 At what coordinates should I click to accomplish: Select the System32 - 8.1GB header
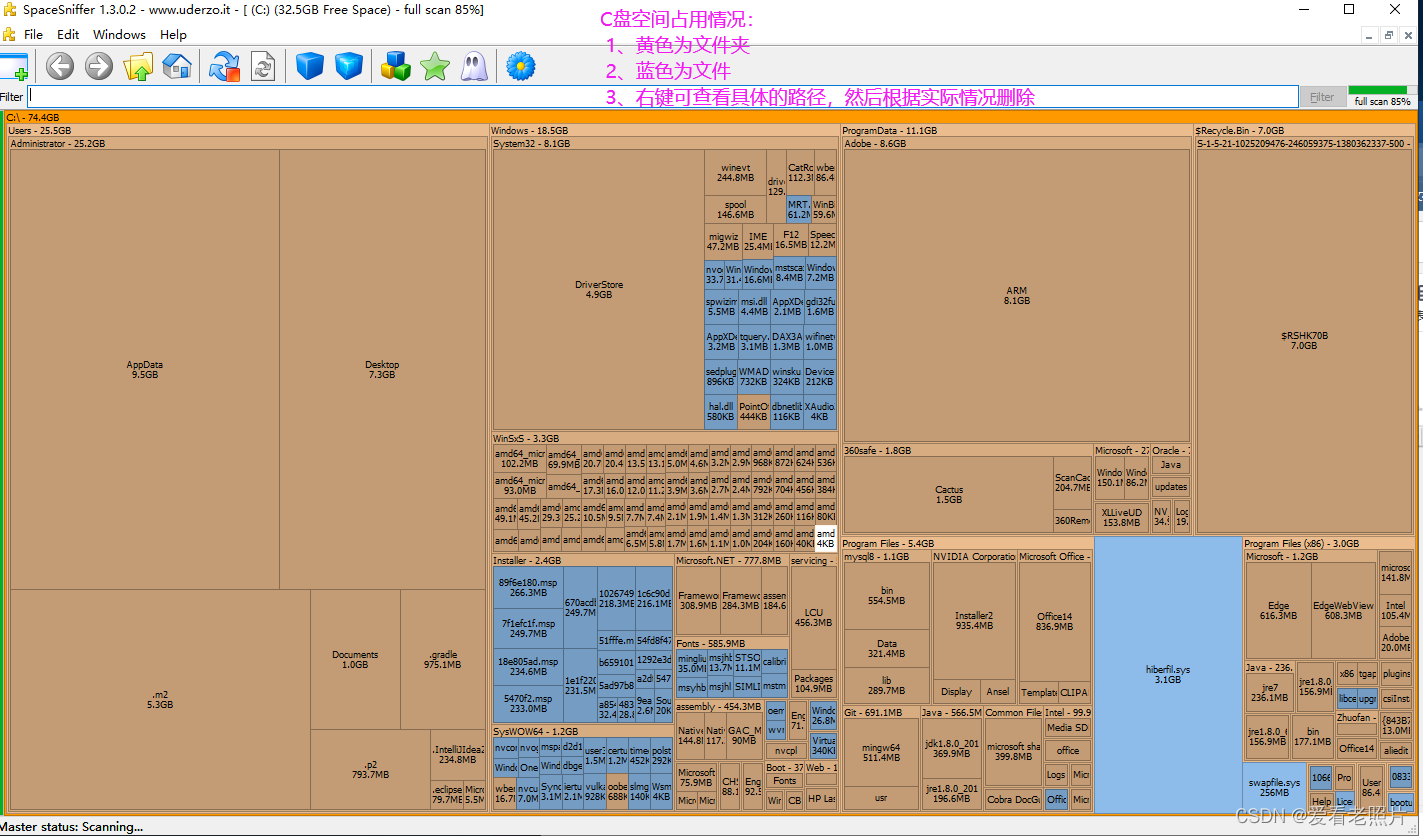[664, 144]
